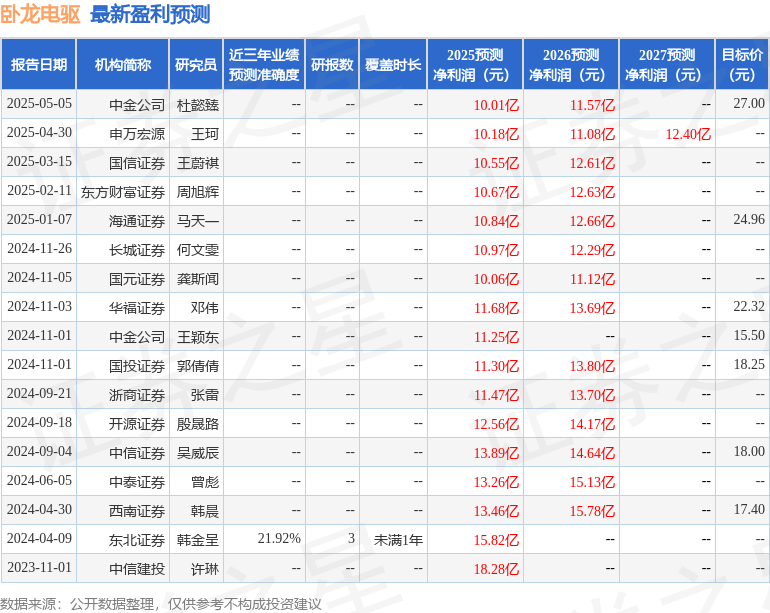This screenshot has height=613, width=770.
Task: Click institution 国元证券
Action: pyautogui.click(x=137, y=279)
